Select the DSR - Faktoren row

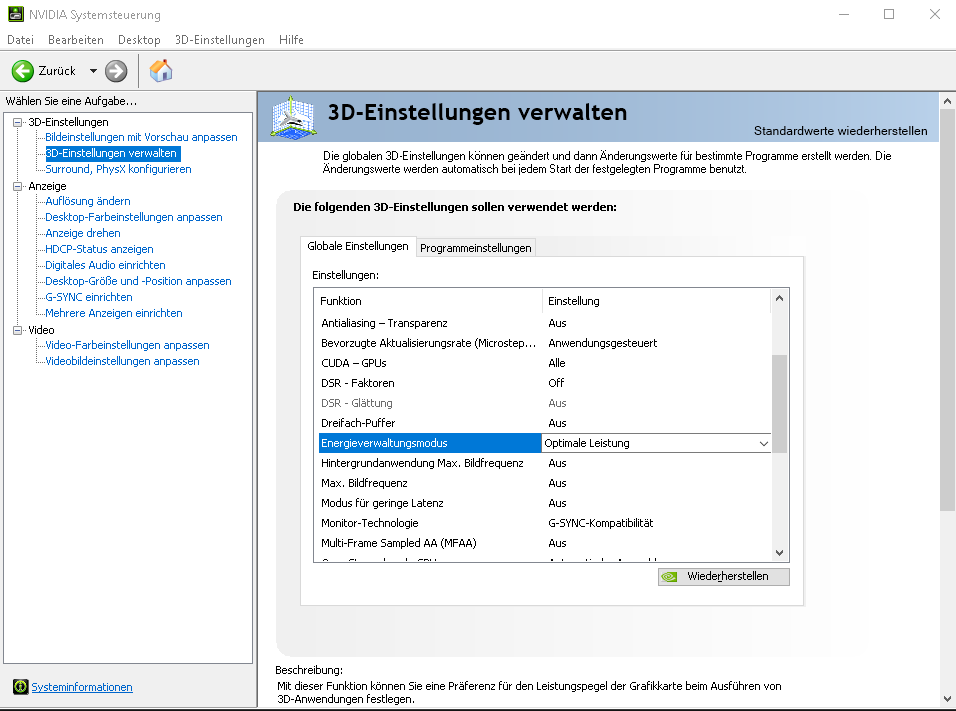pos(544,383)
